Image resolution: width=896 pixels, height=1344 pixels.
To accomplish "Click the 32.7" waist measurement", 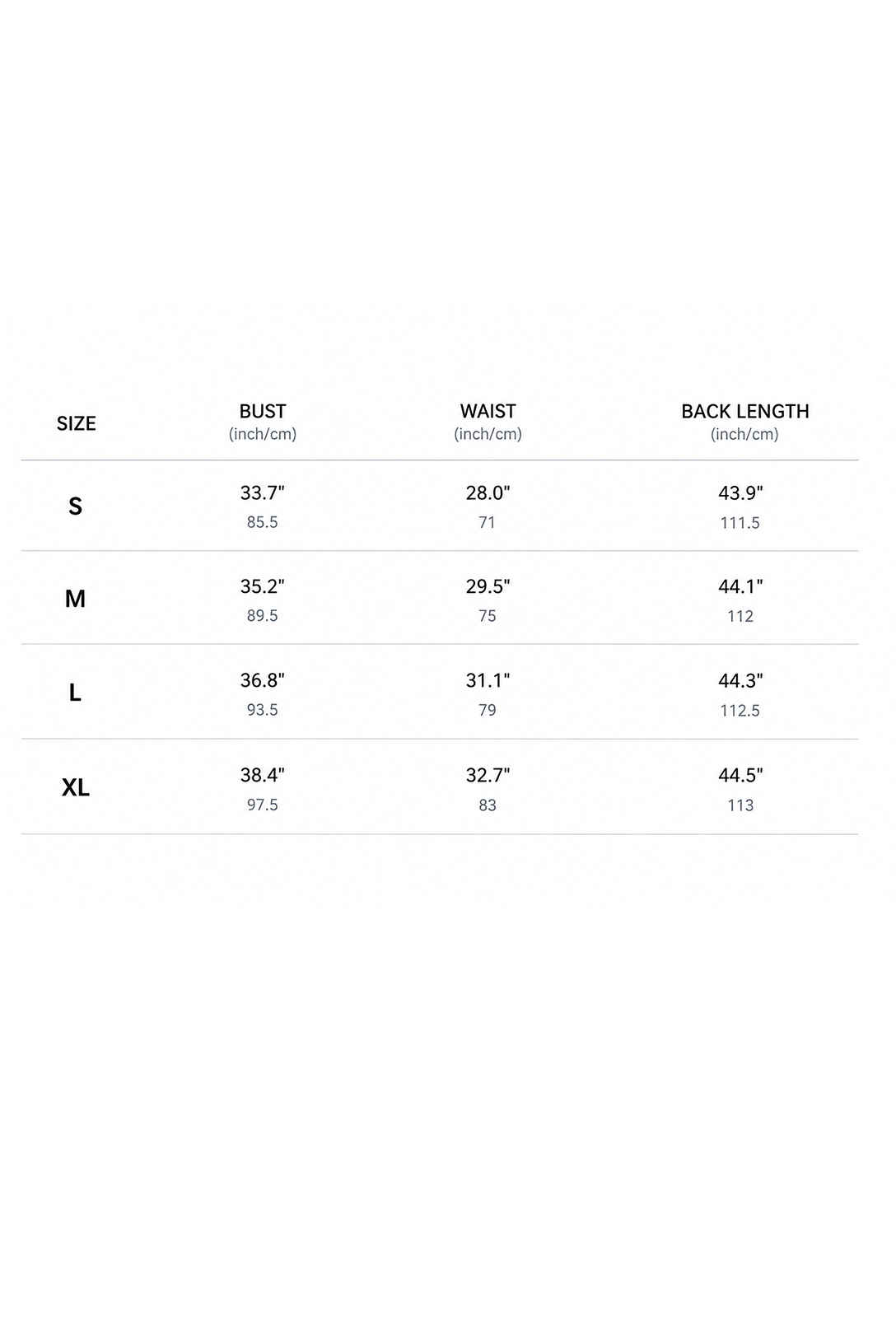I will coord(488,775).
